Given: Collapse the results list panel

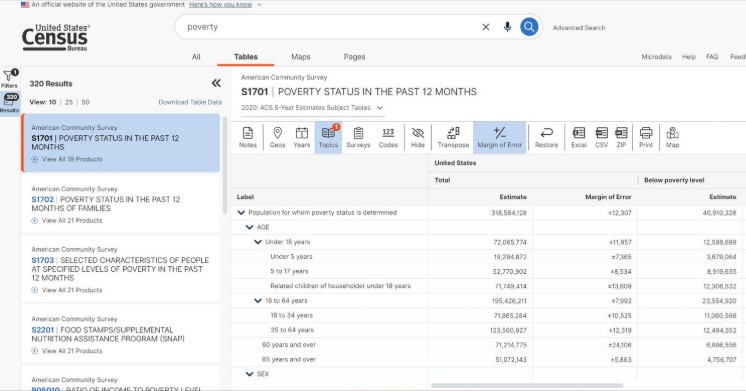Looking at the screenshot, I should (x=216, y=83).
